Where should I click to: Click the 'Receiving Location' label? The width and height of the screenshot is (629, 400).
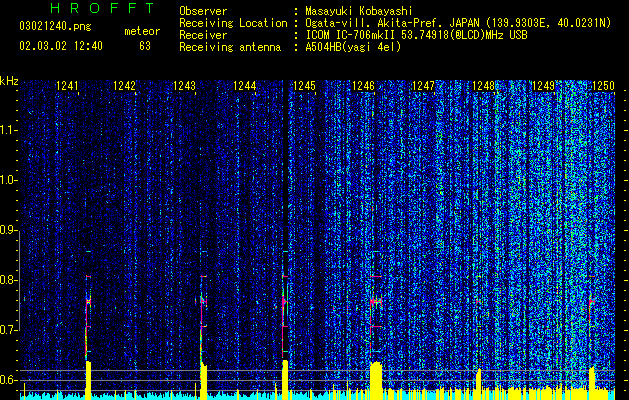(233, 23)
